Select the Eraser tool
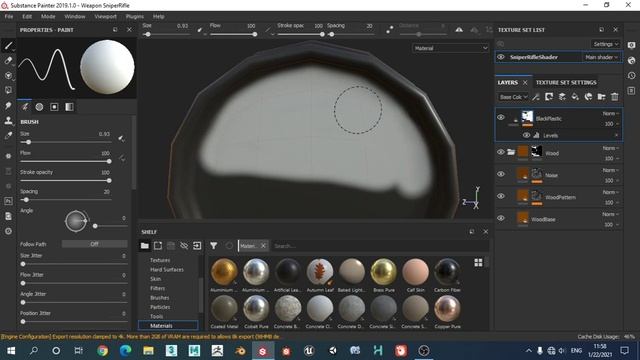Viewport: 640px width, 360px height. pos(8,60)
